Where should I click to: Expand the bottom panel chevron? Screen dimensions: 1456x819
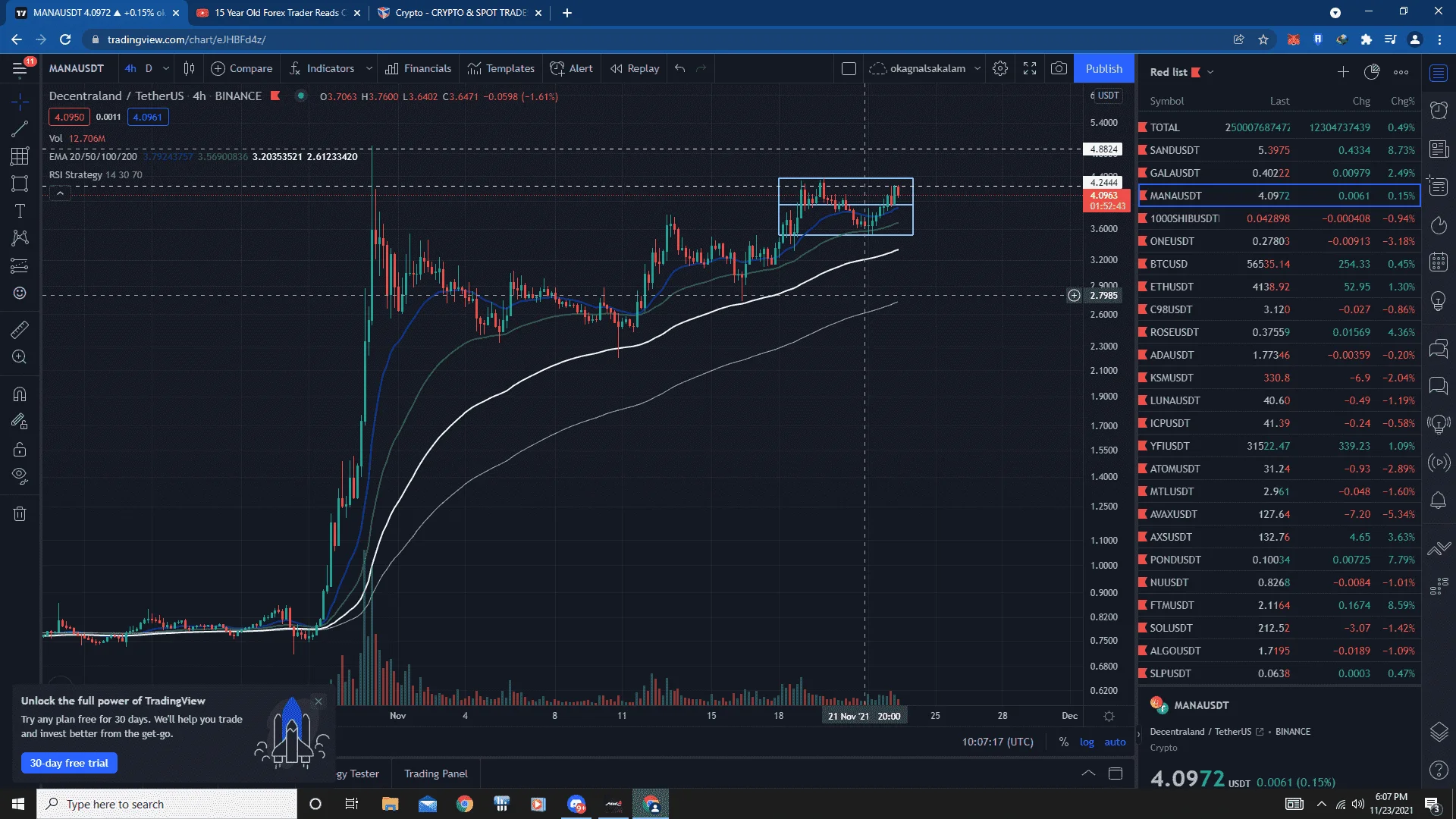click(x=1088, y=773)
